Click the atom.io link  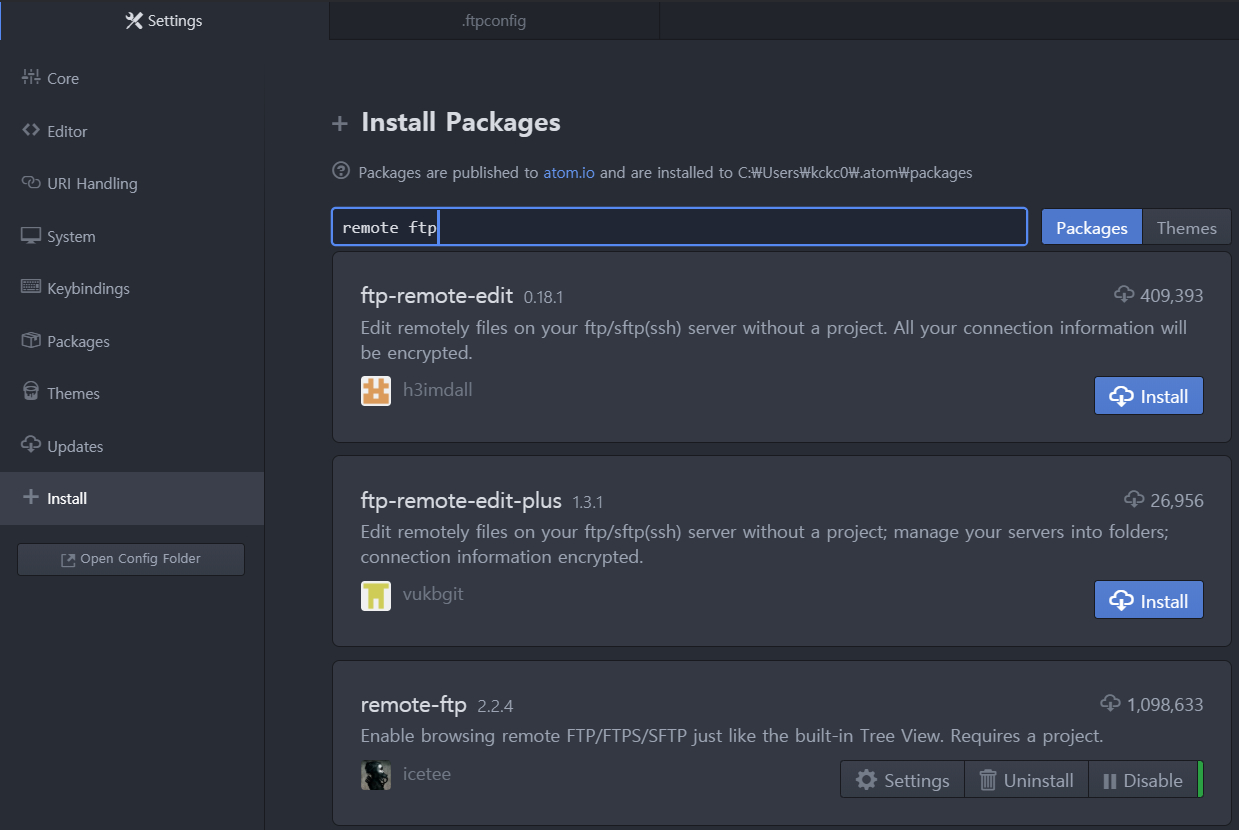[569, 172]
